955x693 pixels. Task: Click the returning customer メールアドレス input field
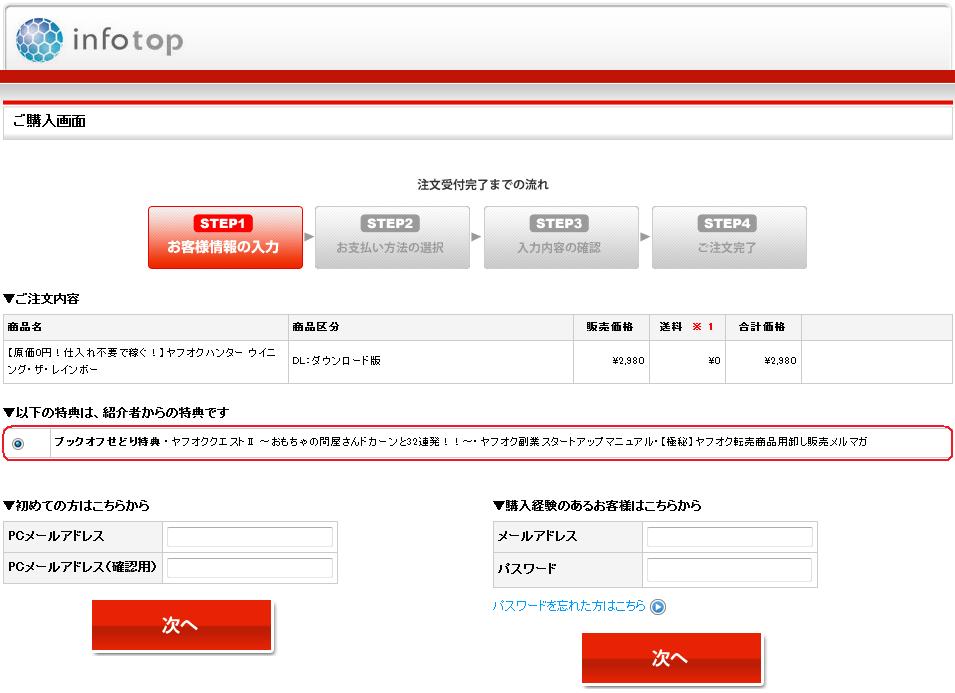click(729, 536)
